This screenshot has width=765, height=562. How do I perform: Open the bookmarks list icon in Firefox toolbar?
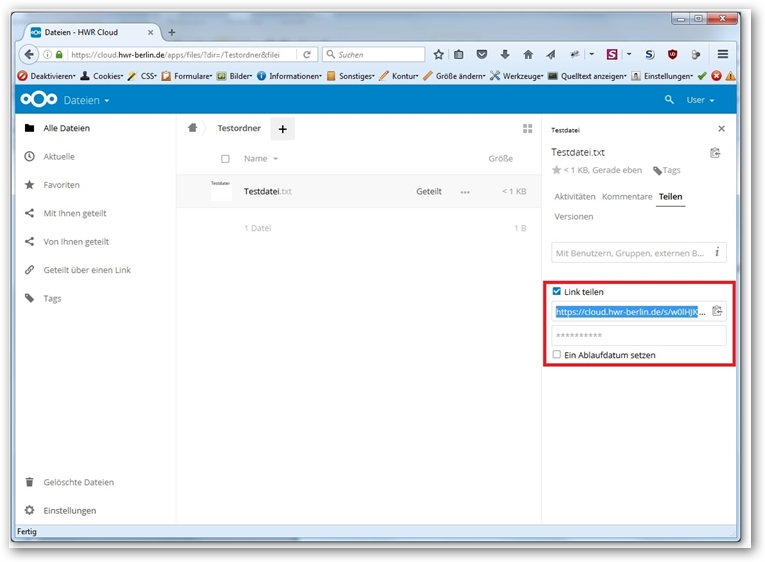click(459, 54)
